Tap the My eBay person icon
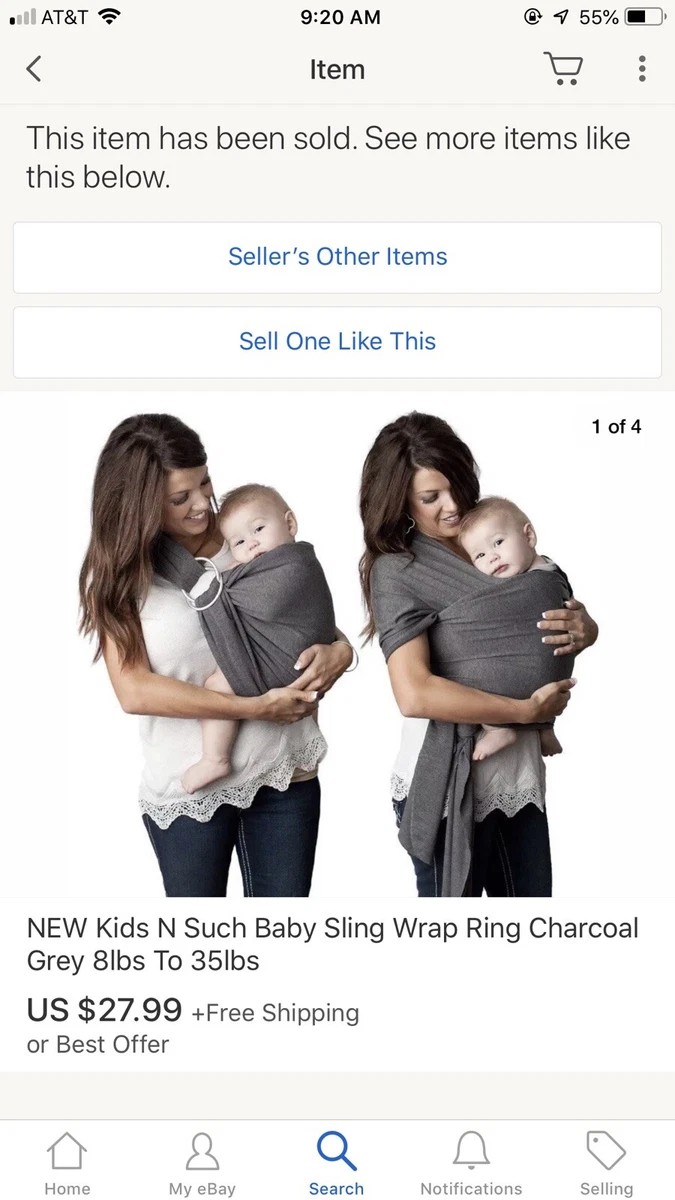 202,1151
